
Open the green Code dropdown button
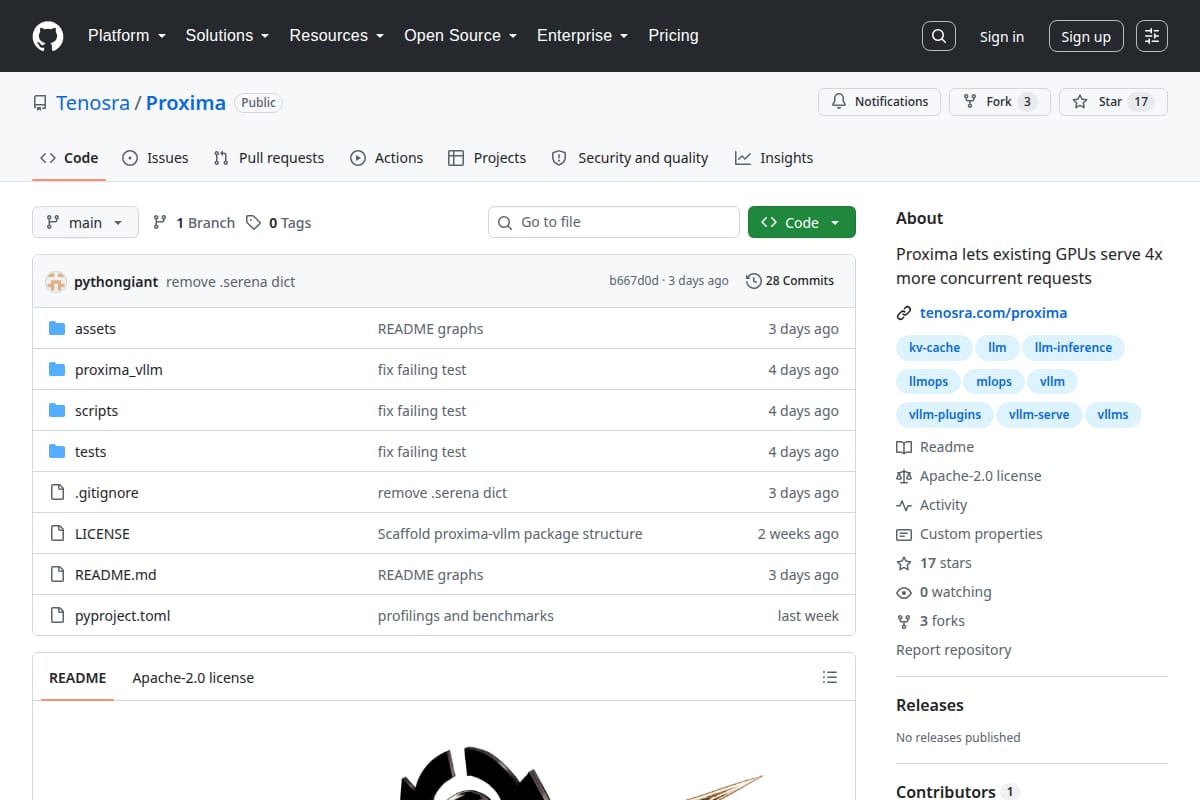802,223
